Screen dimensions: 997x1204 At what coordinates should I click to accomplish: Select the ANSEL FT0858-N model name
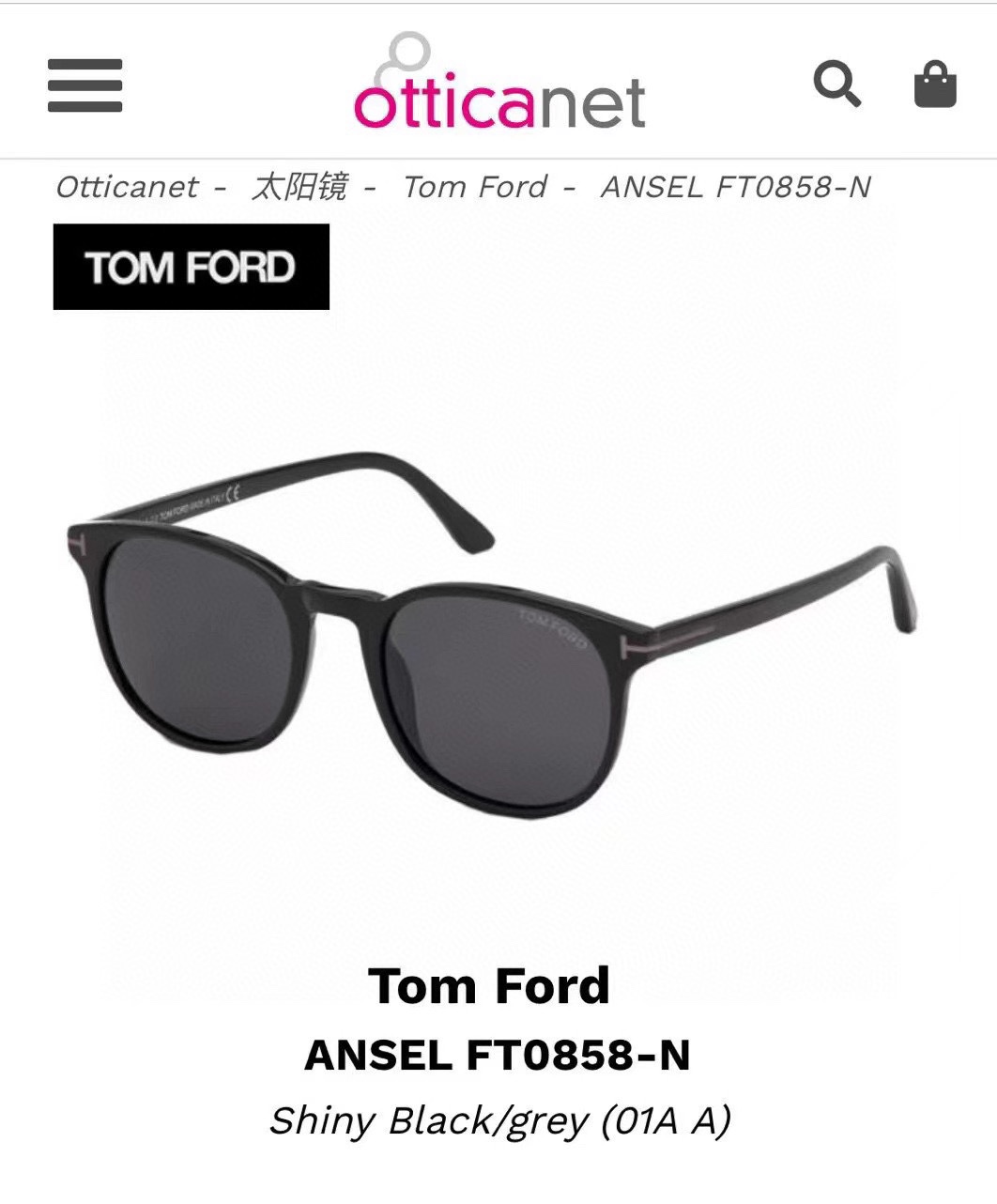(x=498, y=1055)
